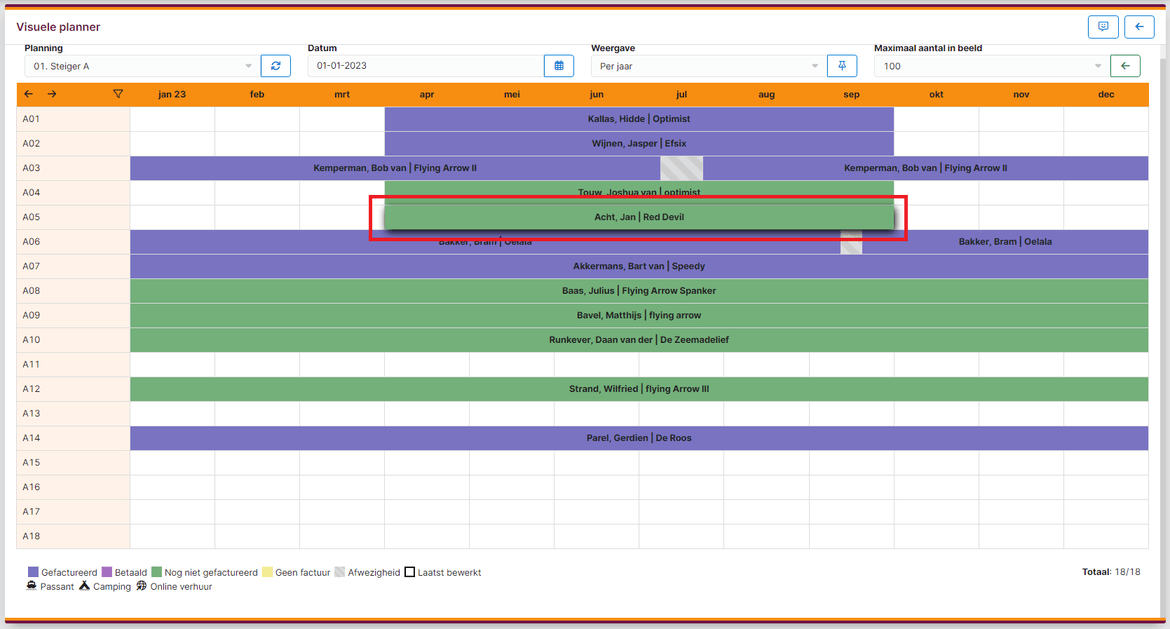The height and width of the screenshot is (629, 1170).
Task: Open the Maximaal aantal dropdown 100
Action: click(991, 66)
